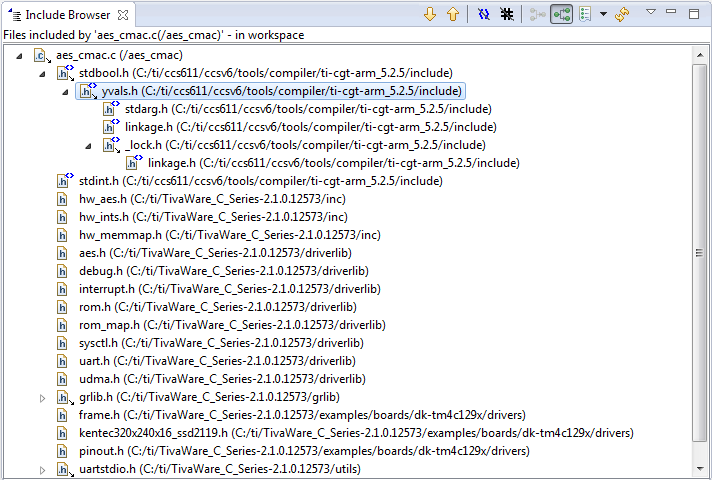The image size is (712, 480).
Task: Click the rom.h file icon
Action: pos(62,307)
